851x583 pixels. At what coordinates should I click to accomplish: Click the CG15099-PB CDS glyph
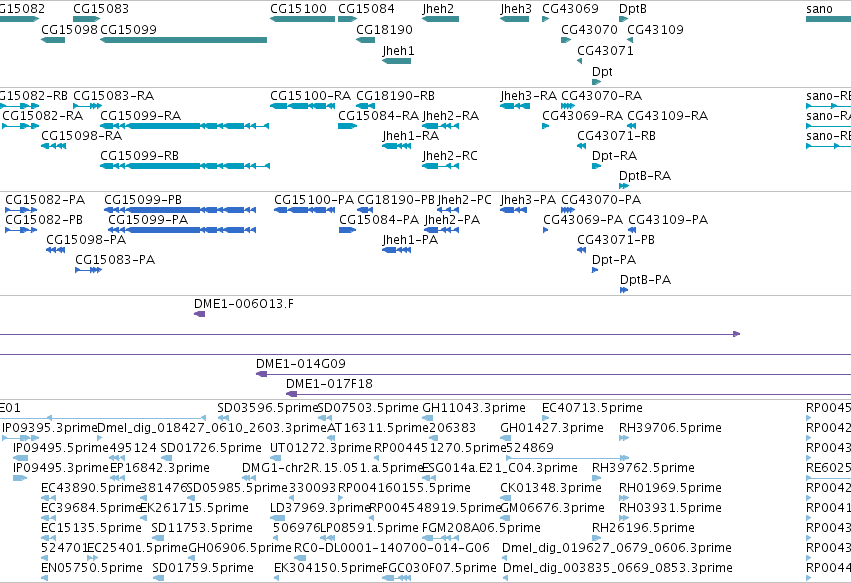pyautogui.click(x=180, y=210)
